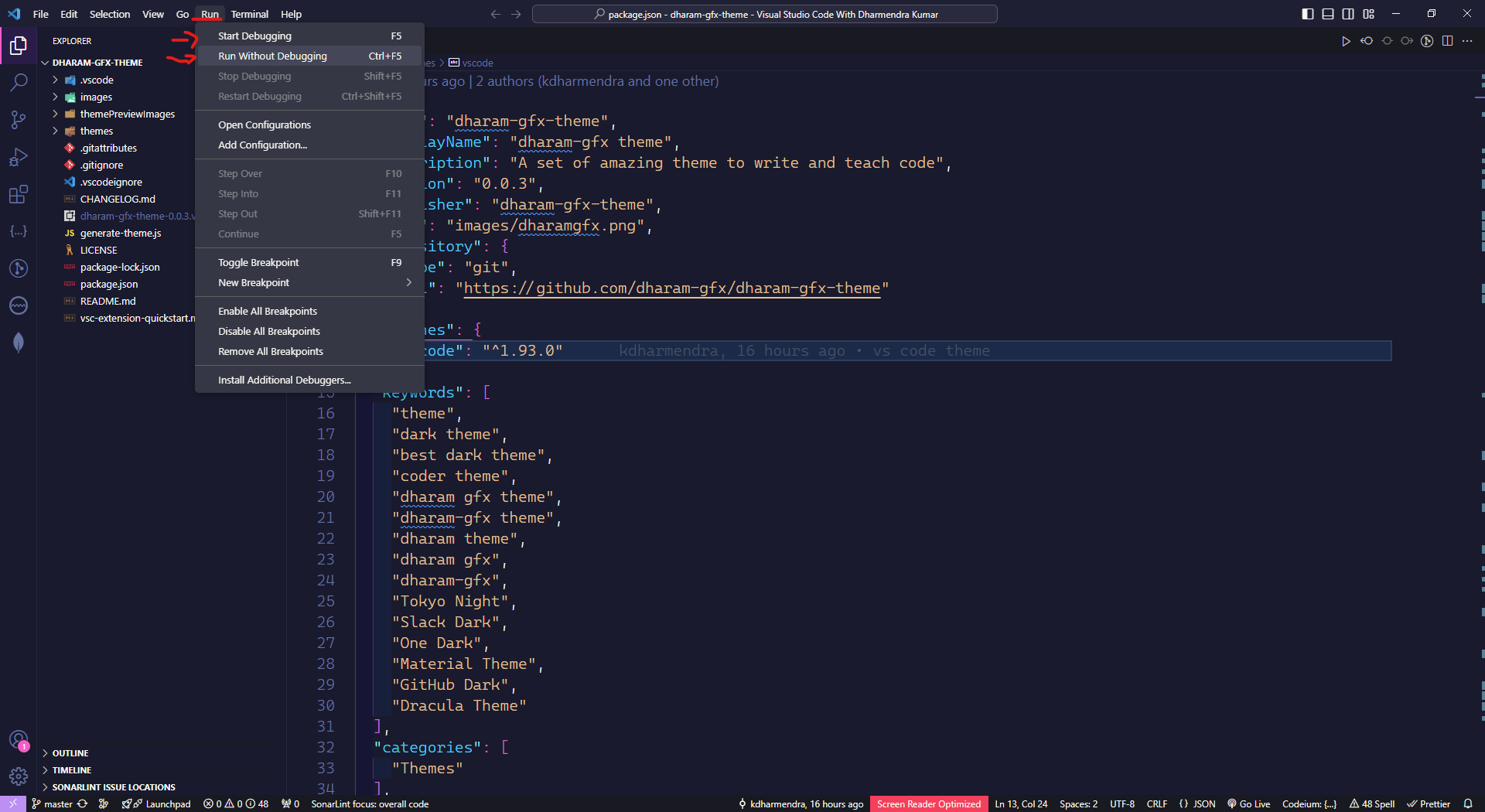
Task: Select Toggle Breakpoint
Action: (x=309, y=263)
